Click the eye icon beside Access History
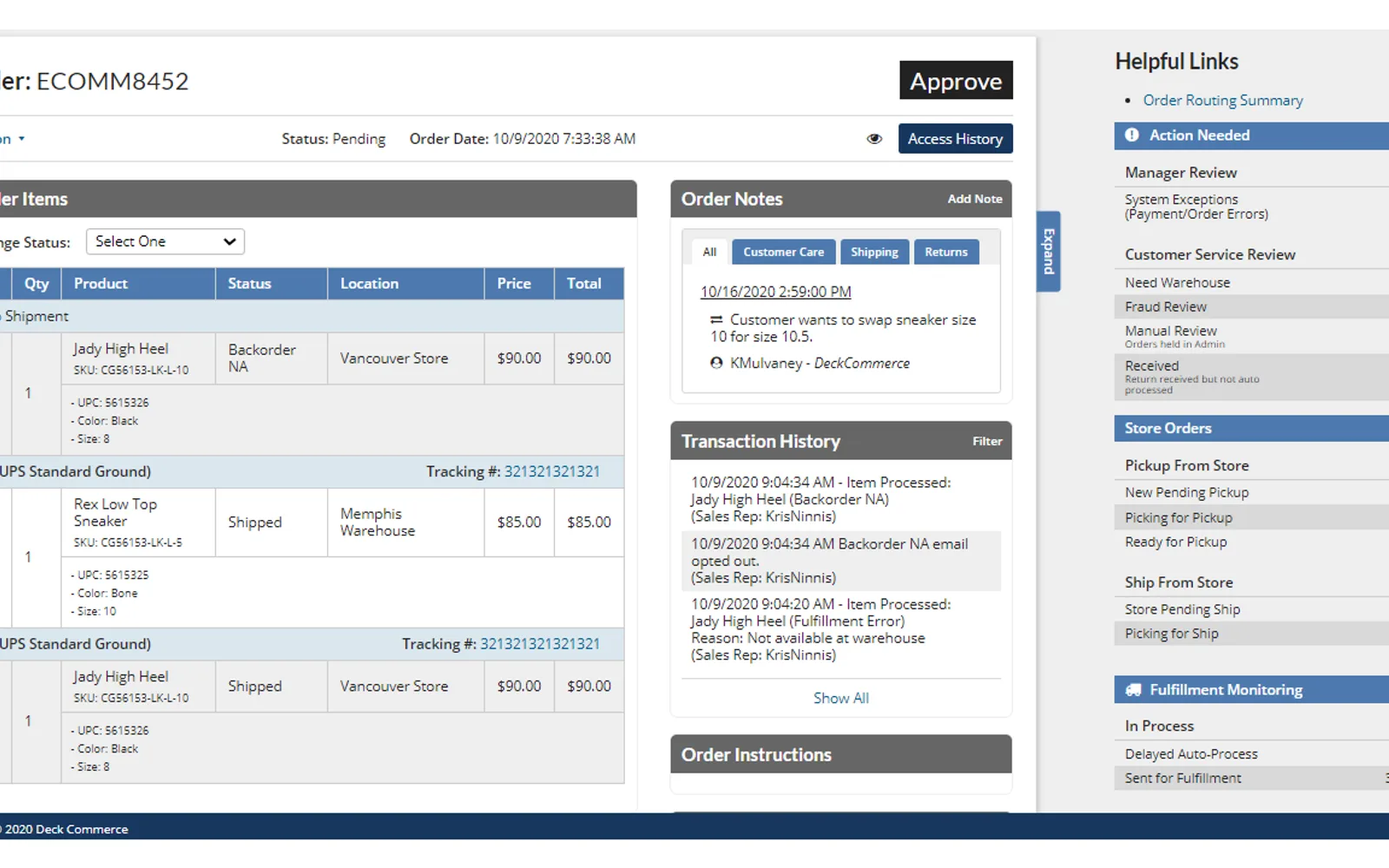This screenshot has height=868, width=1389. [874, 139]
